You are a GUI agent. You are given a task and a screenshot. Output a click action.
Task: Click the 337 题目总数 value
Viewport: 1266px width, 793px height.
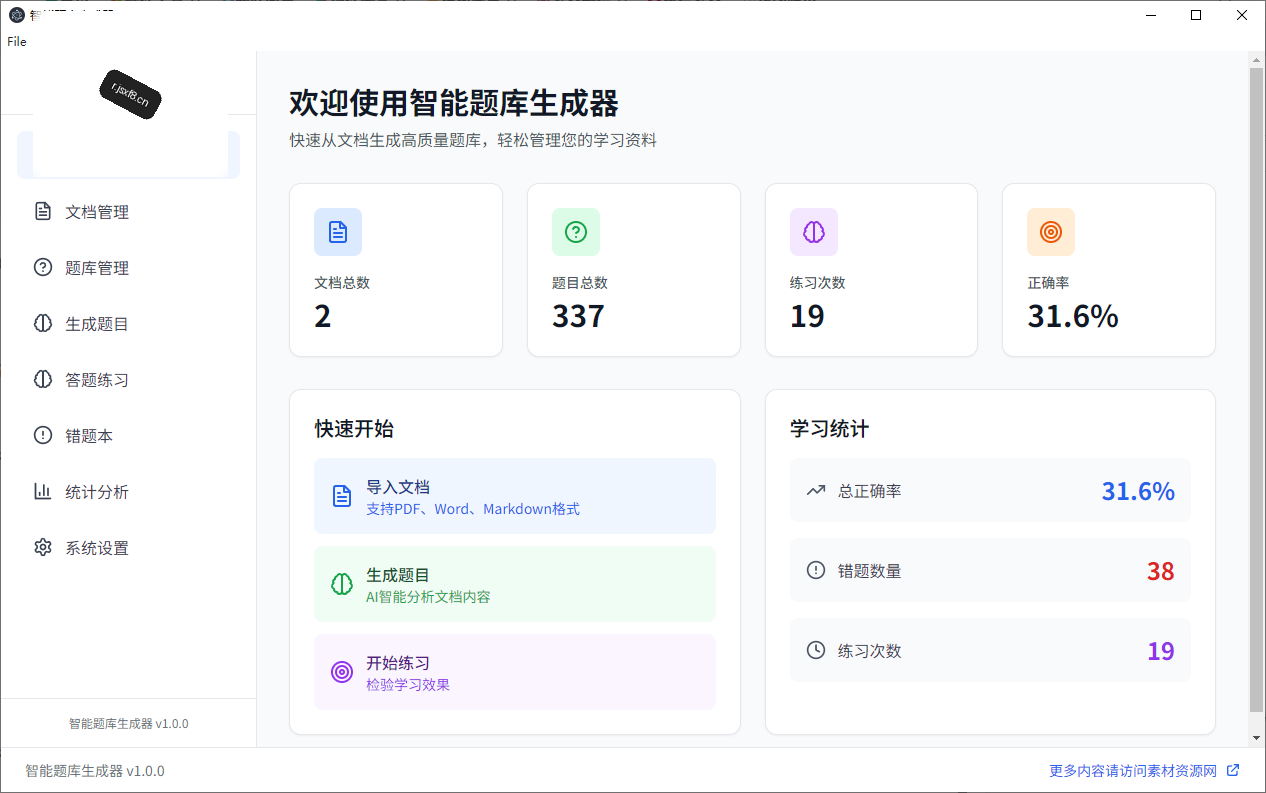[578, 316]
